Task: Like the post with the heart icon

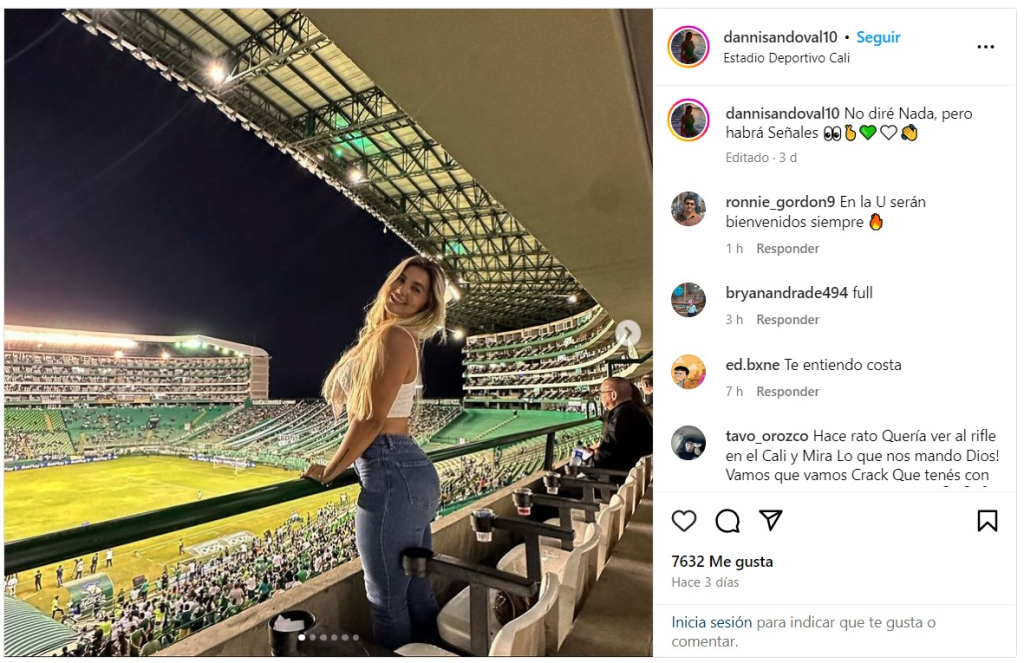Action: [x=684, y=520]
